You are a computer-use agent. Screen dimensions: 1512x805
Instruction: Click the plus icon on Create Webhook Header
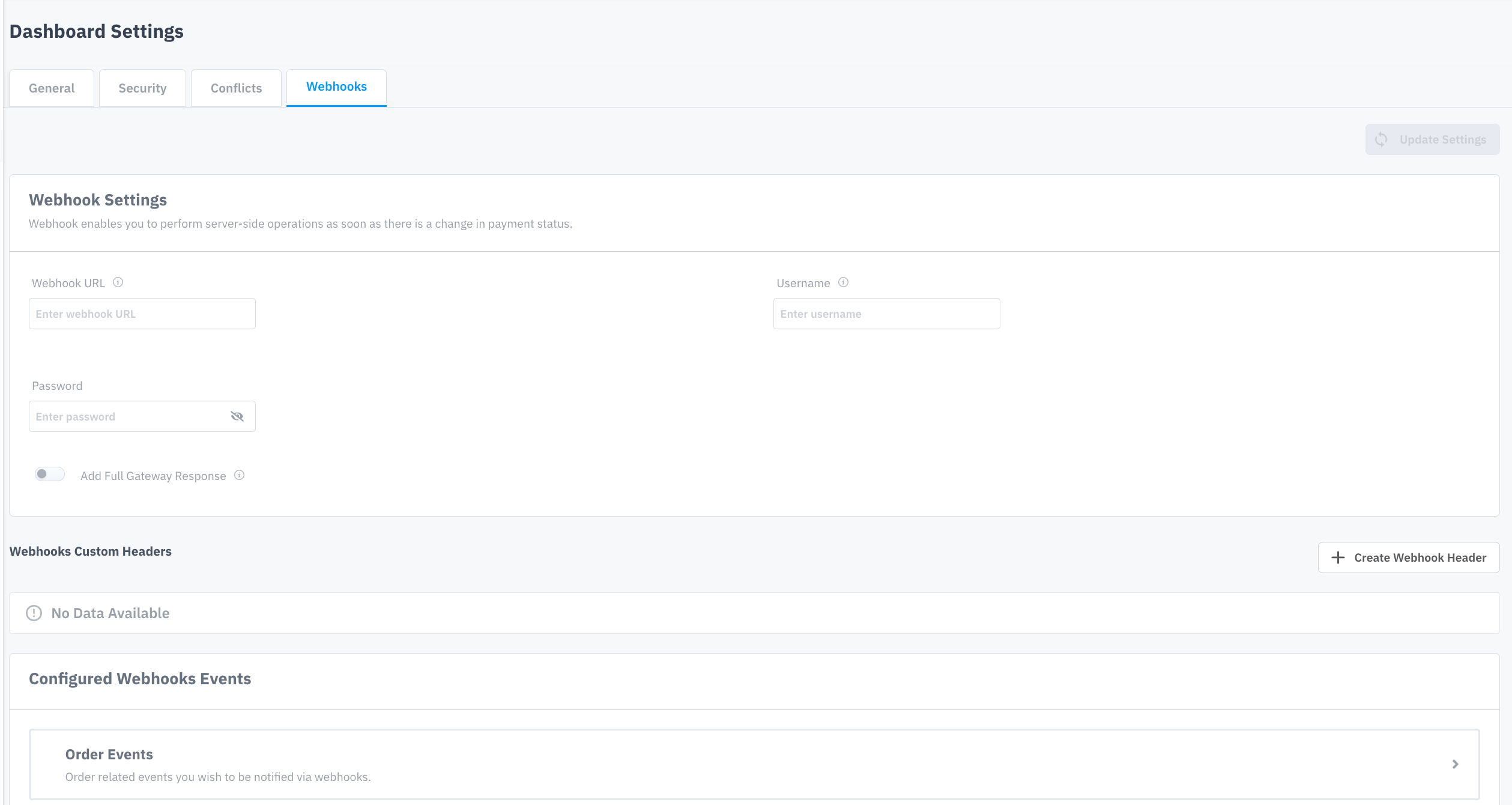coord(1338,557)
